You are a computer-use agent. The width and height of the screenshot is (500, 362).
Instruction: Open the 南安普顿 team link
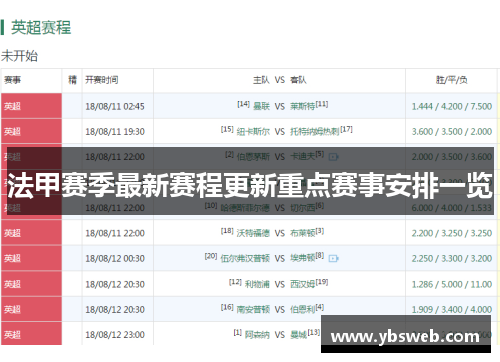point(253,310)
